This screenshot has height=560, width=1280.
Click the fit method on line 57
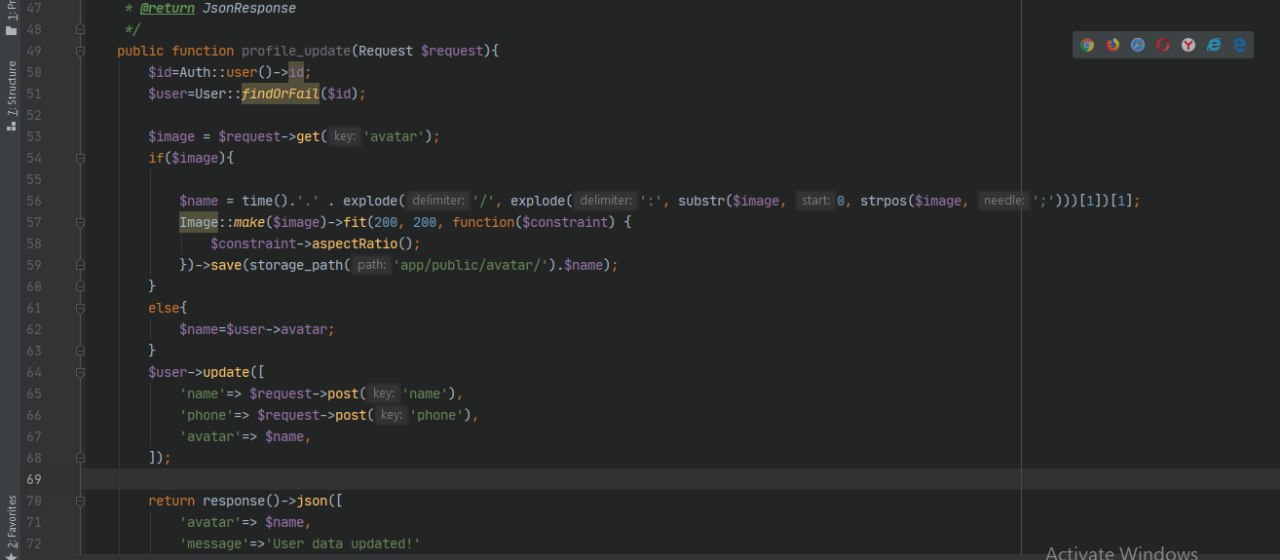pyautogui.click(x=354, y=222)
